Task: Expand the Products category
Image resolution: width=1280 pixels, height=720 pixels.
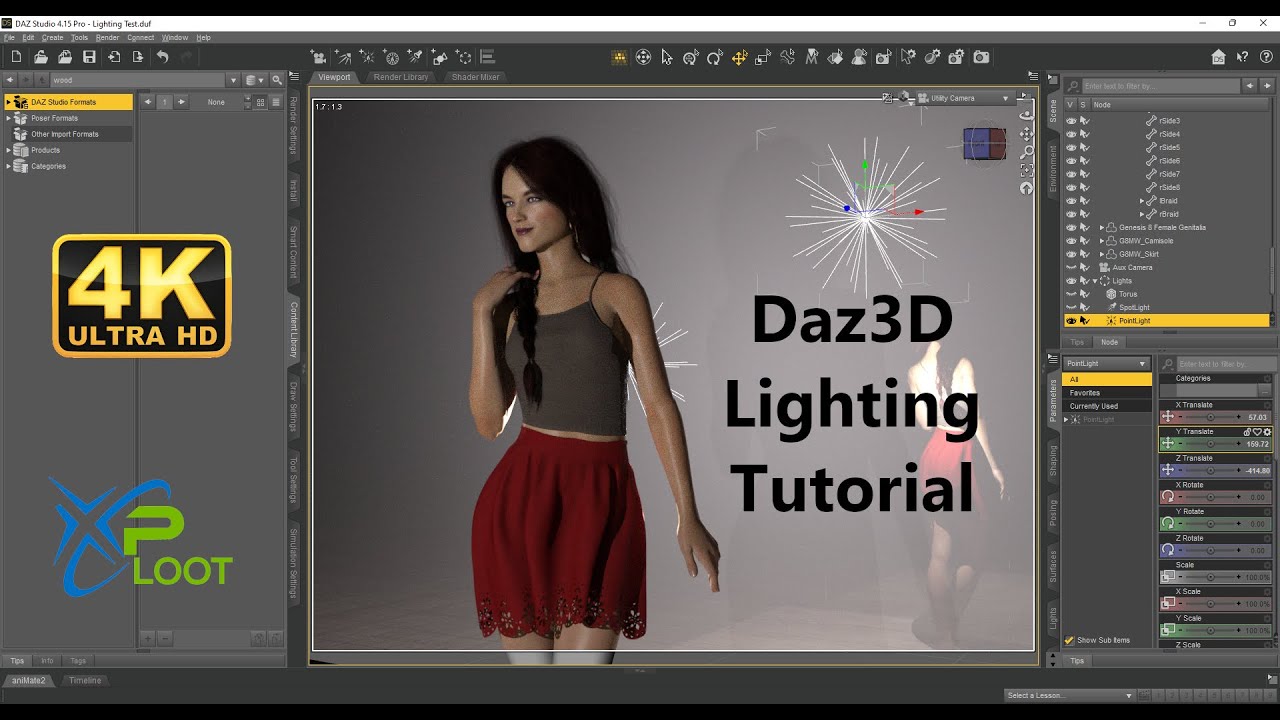Action: point(9,150)
